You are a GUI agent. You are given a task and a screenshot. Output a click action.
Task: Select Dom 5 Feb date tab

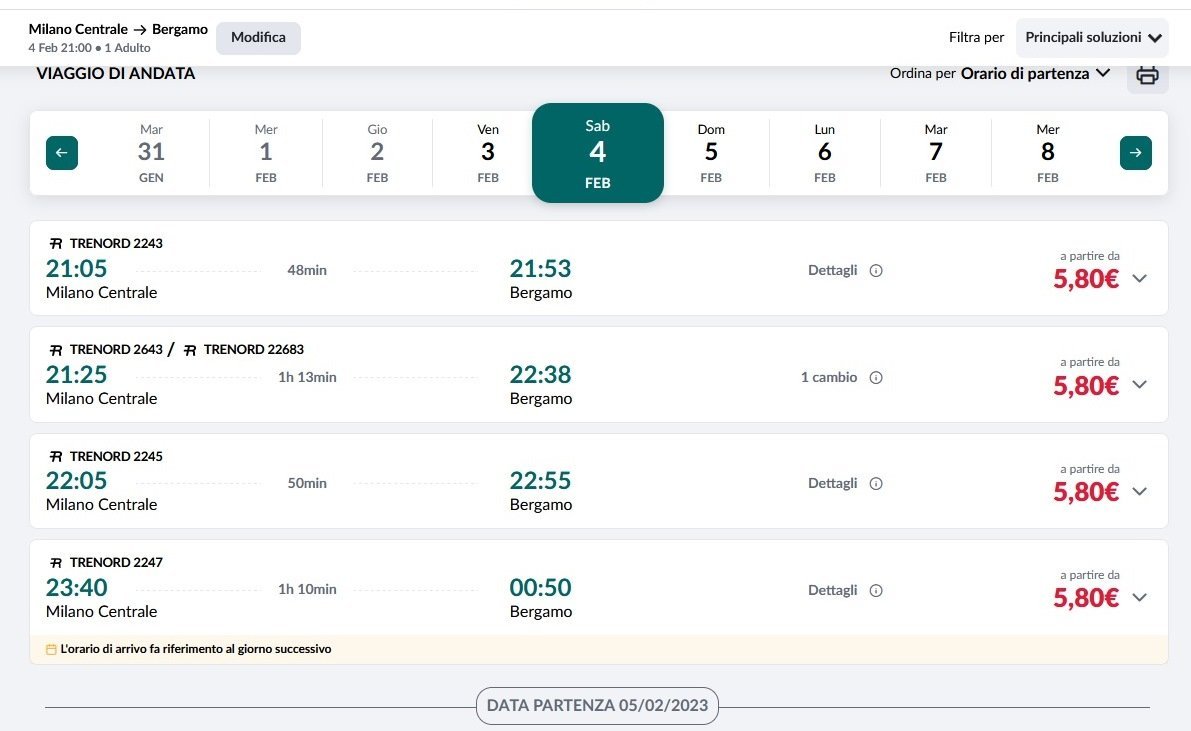coord(711,153)
